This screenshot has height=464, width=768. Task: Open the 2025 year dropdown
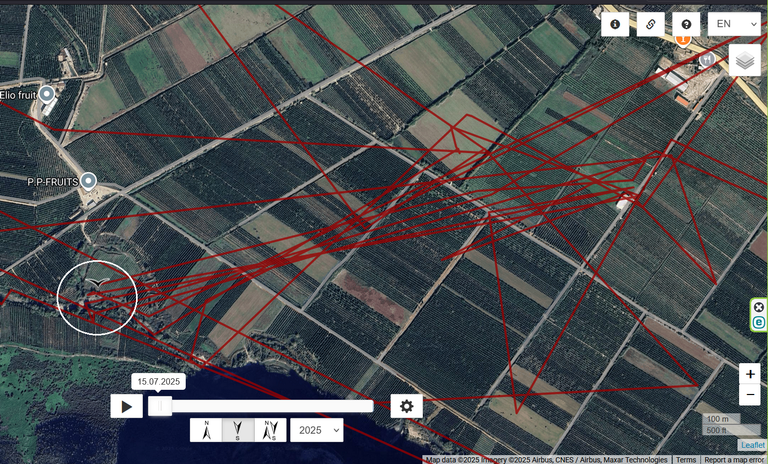click(316, 430)
